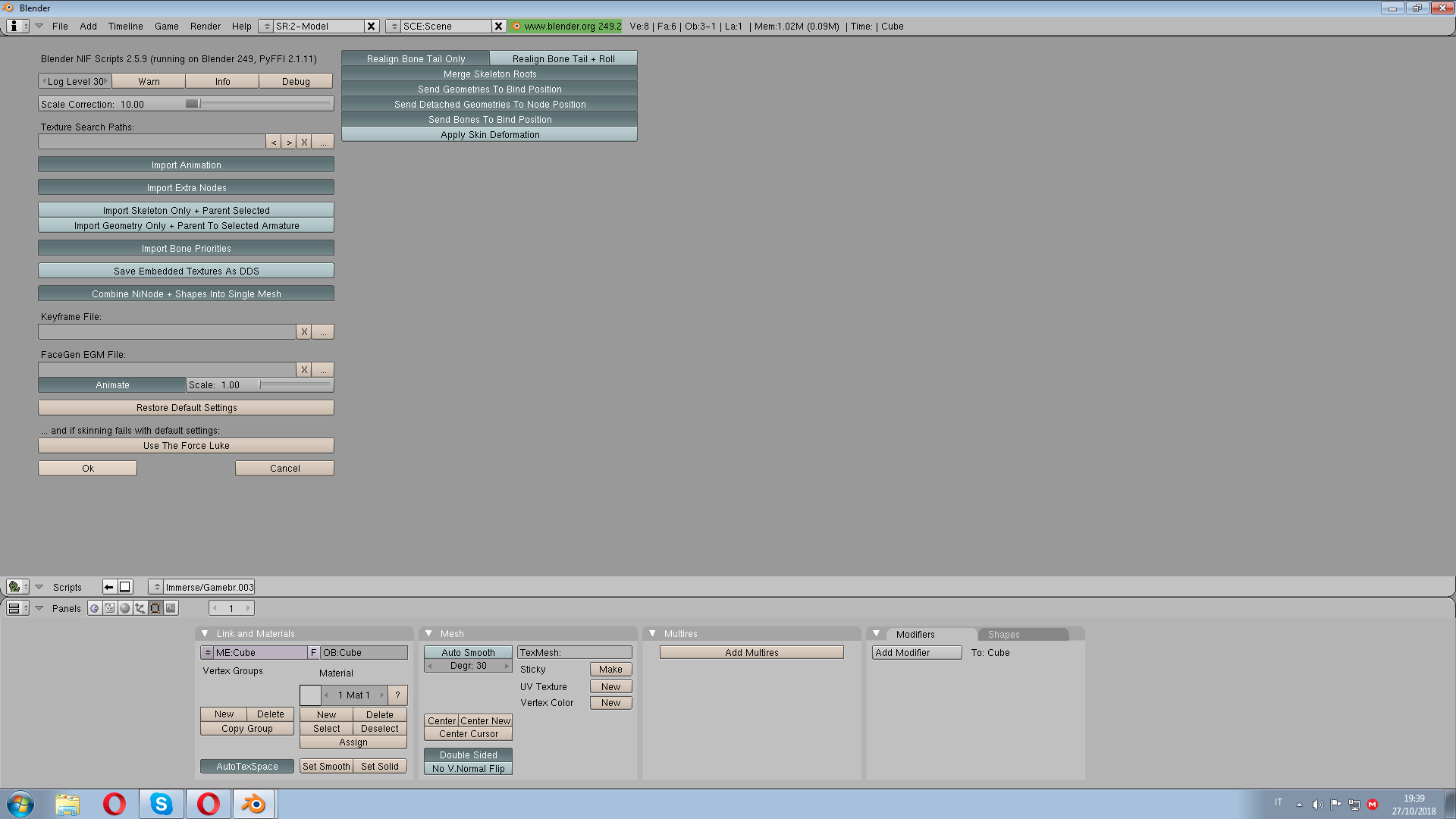Remove current texture search path (X)
Image resolution: width=1456 pixels, height=819 pixels.
pos(304,143)
